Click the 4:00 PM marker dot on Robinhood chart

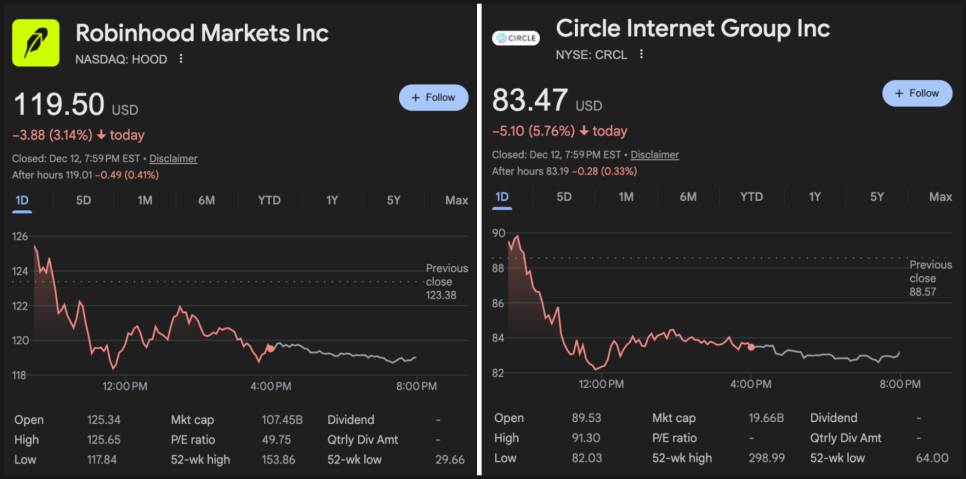pyautogui.click(x=270, y=348)
